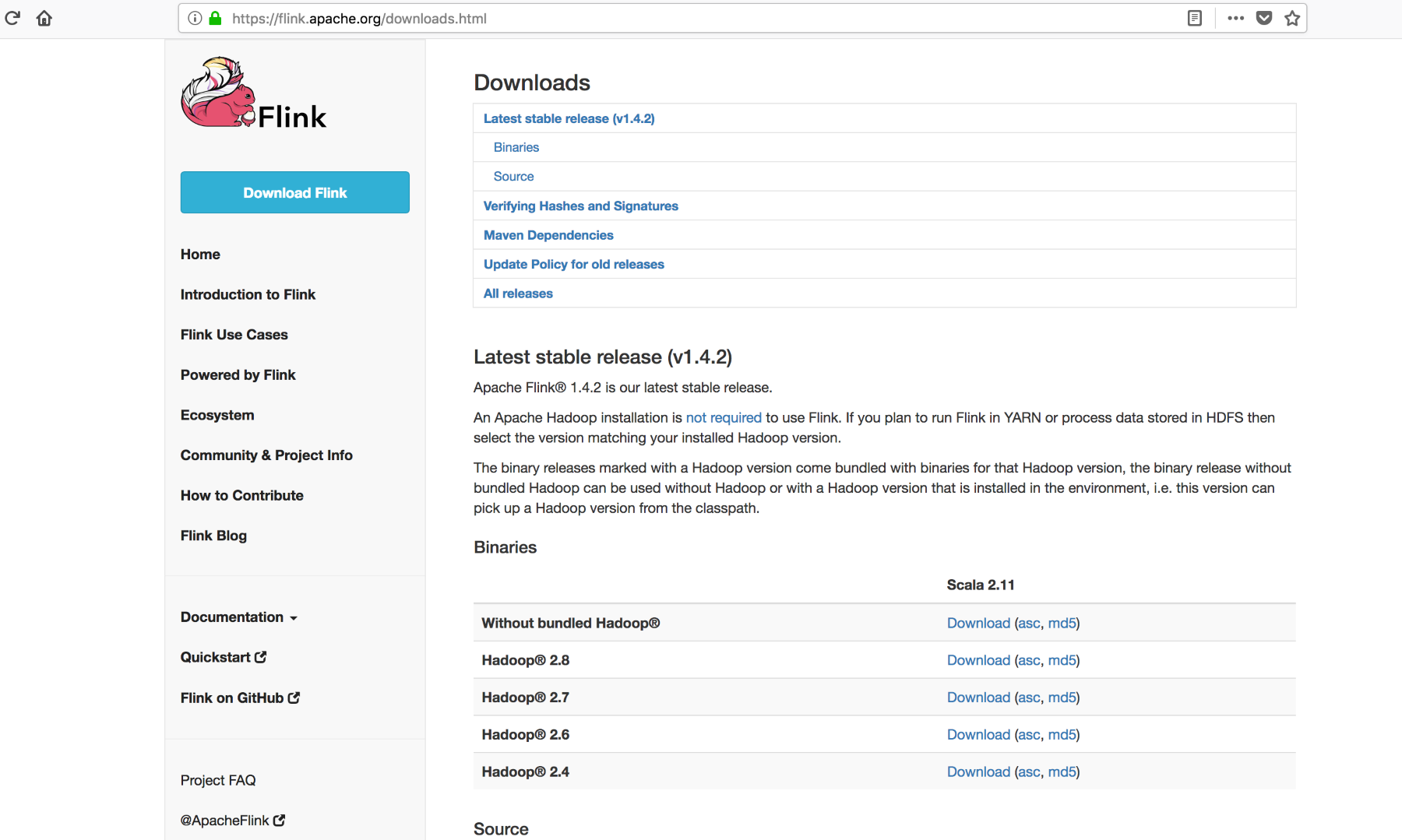Click the @ApacheFlink external link icon
Screen dimensions: 1402x840
click(x=279, y=821)
